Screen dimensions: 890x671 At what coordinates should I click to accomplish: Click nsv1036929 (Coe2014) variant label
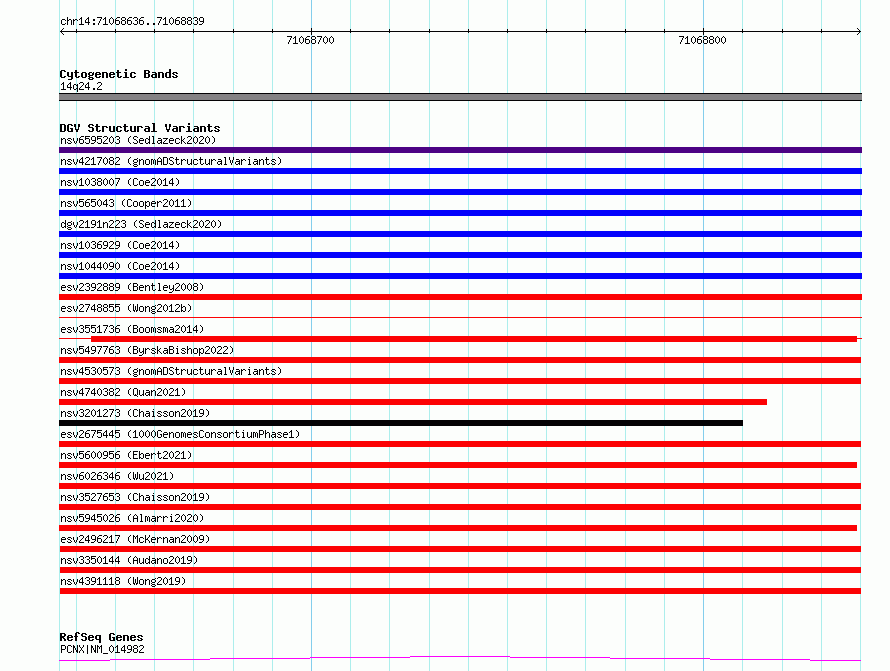pyautogui.click(x=120, y=245)
